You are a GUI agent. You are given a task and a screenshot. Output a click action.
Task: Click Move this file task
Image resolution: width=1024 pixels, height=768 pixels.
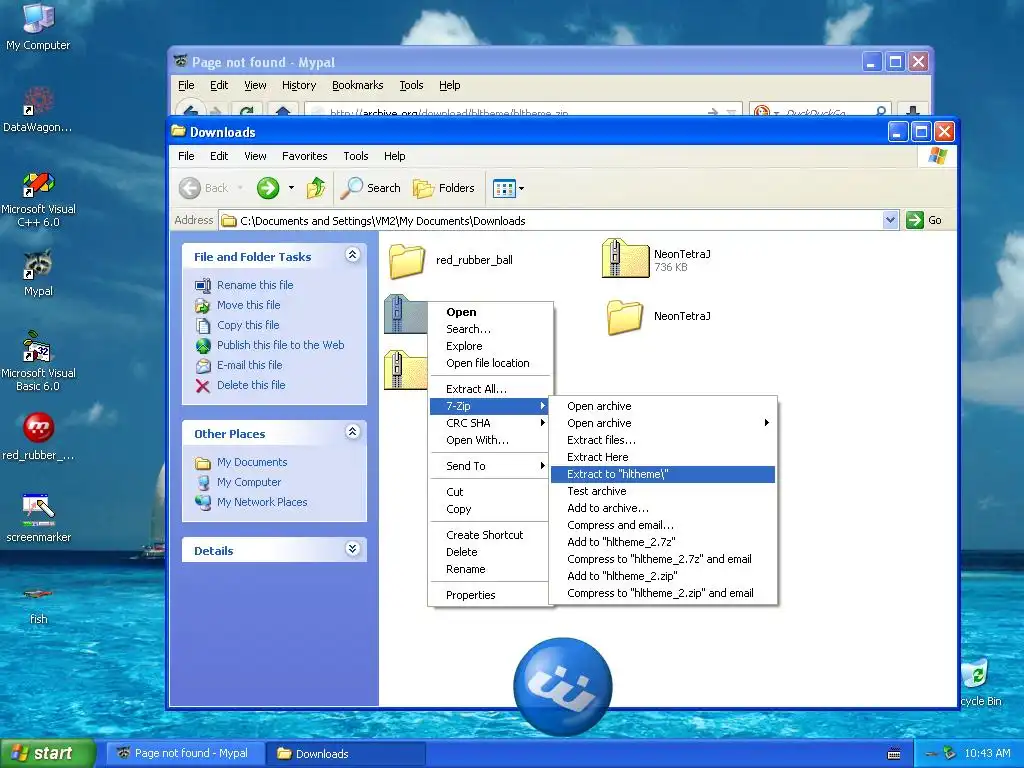coord(248,305)
